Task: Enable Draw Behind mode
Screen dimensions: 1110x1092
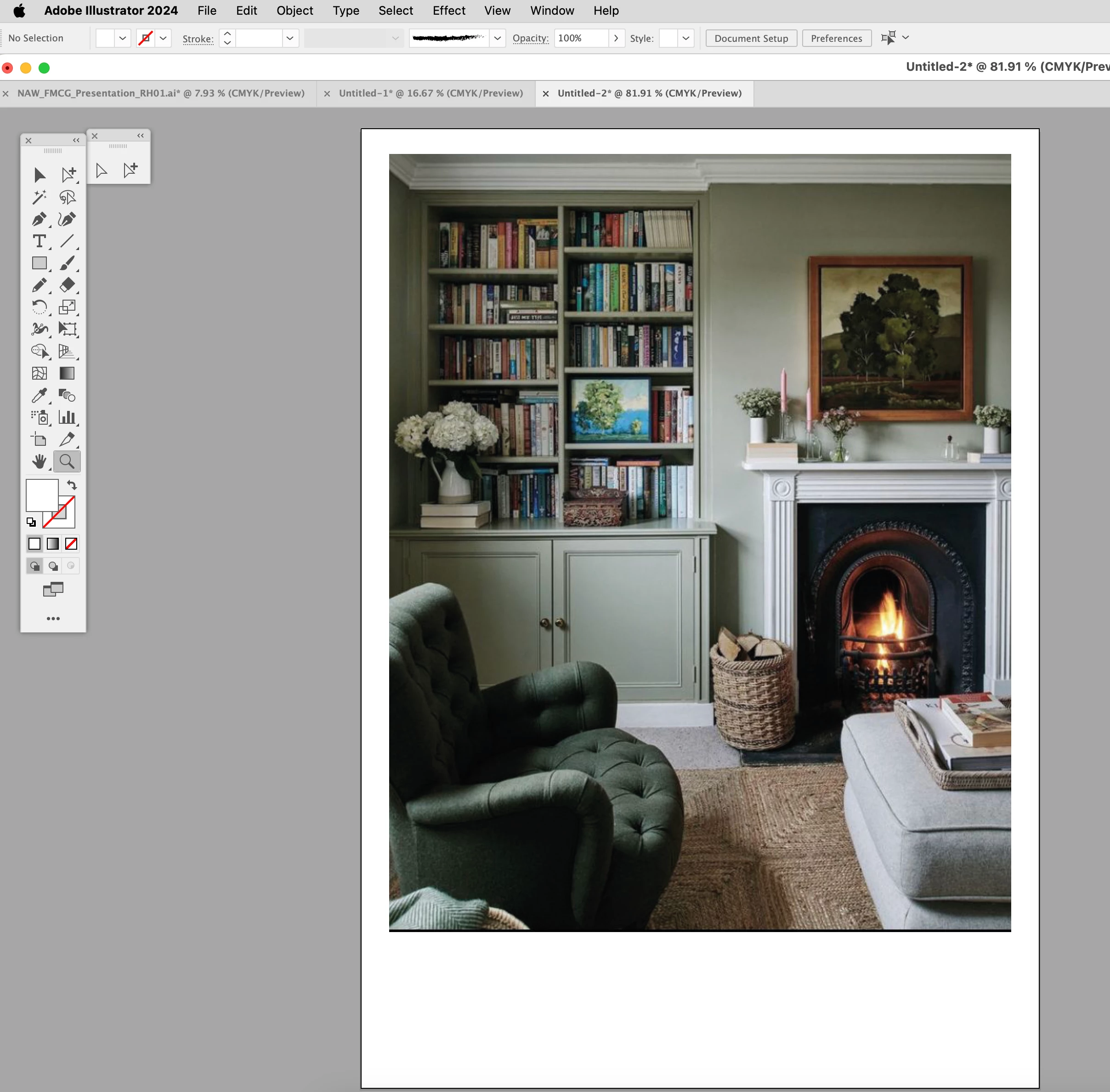Action: click(53, 566)
